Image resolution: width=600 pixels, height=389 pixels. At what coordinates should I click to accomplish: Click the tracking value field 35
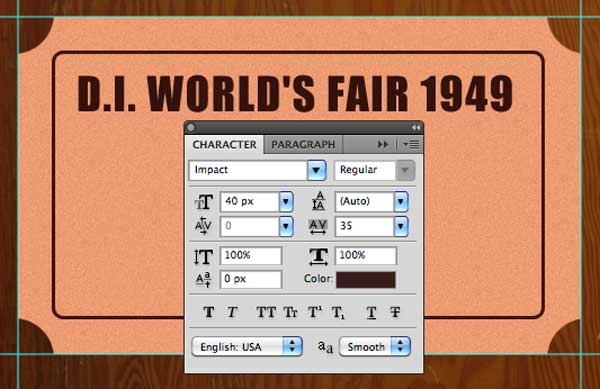[x=365, y=226]
